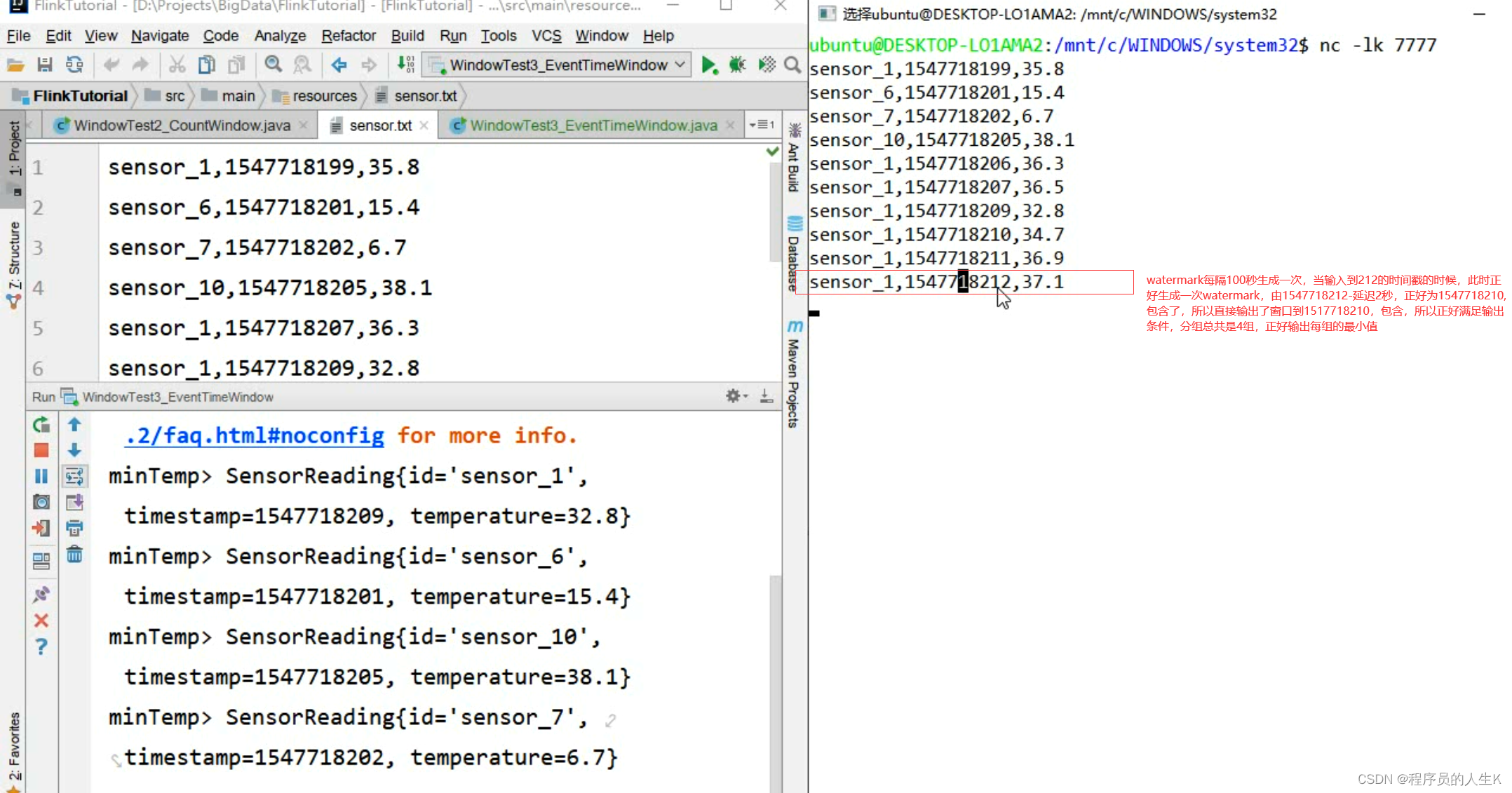Image resolution: width=1512 pixels, height=793 pixels.
Task: Start the Debug bug icon
Action: pyautogui.click(x=737, y=65)
